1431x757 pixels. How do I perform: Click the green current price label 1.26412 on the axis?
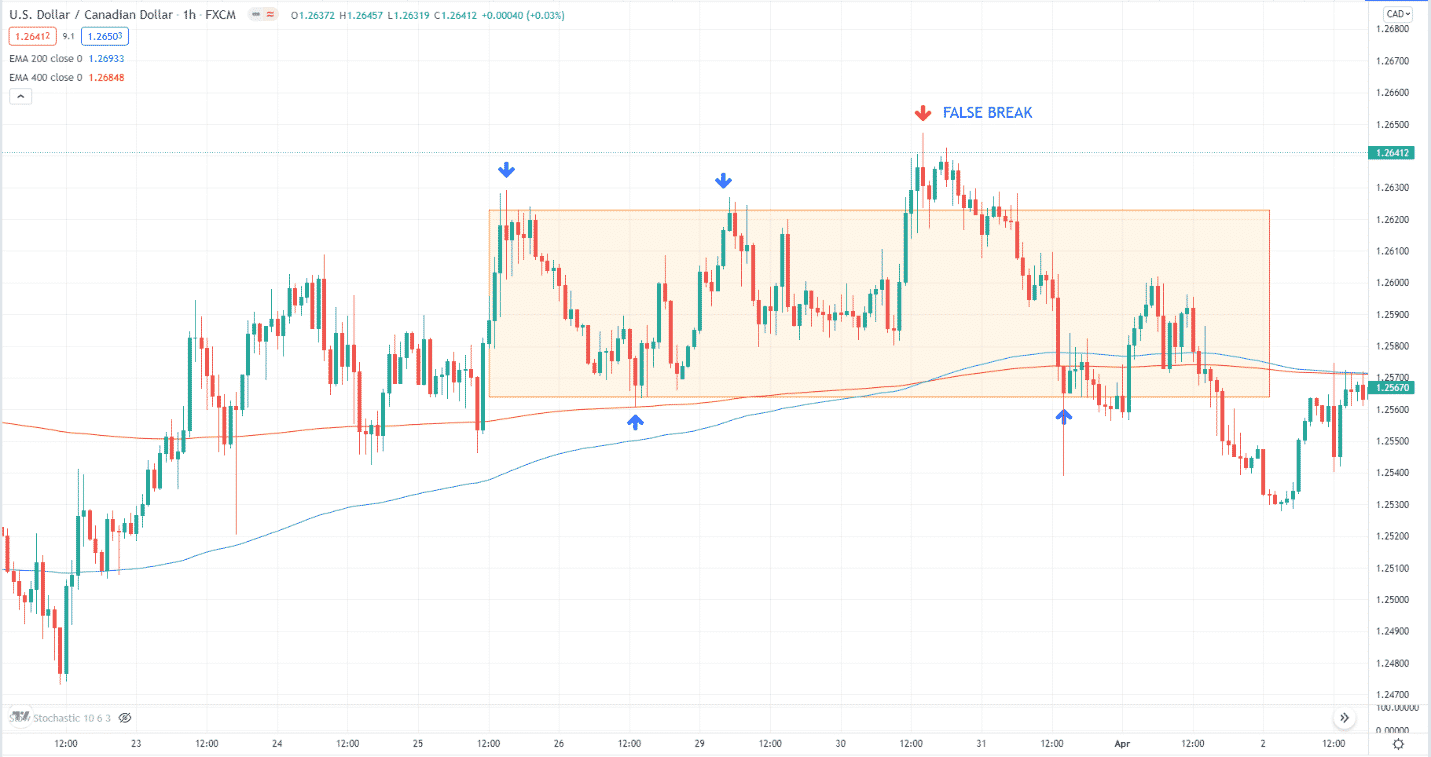(1391, 153)
